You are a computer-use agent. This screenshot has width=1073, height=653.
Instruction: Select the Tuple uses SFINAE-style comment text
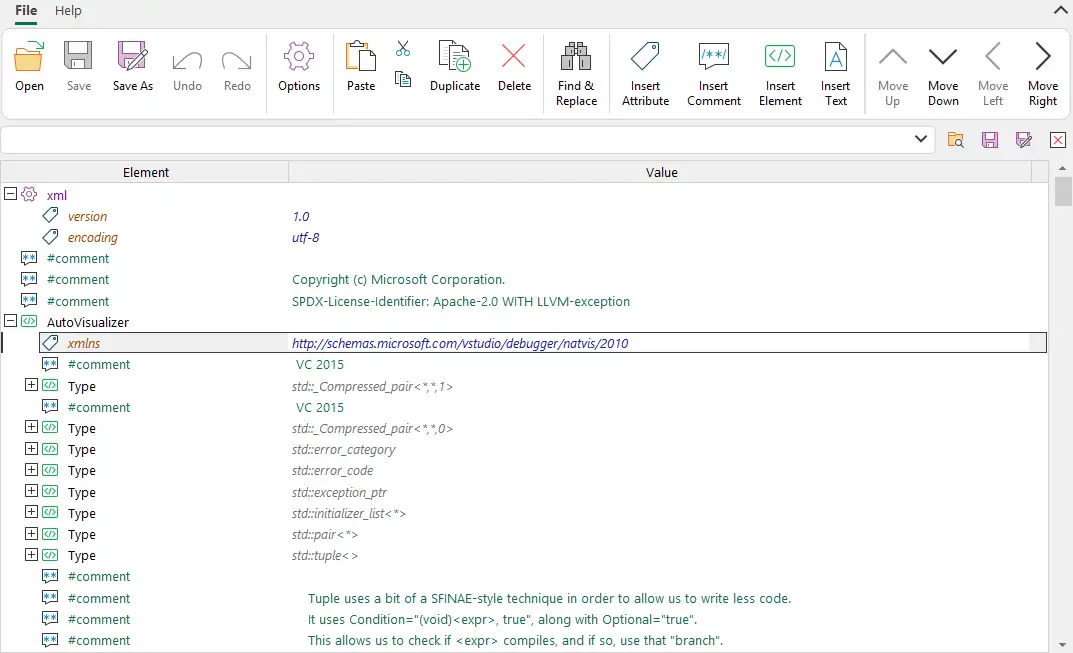(550, 598)
